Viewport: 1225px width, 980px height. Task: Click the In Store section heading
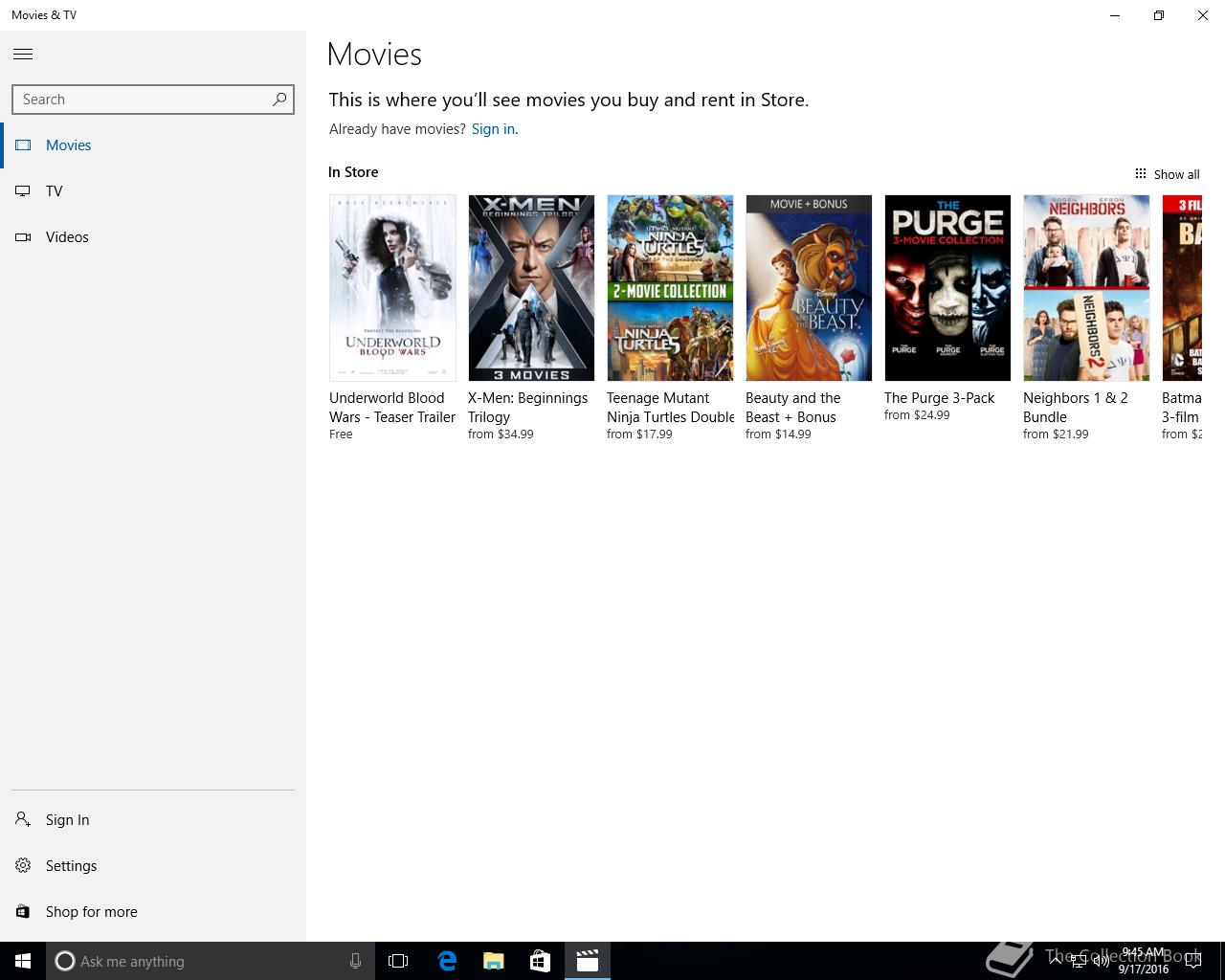pos(353,172)
